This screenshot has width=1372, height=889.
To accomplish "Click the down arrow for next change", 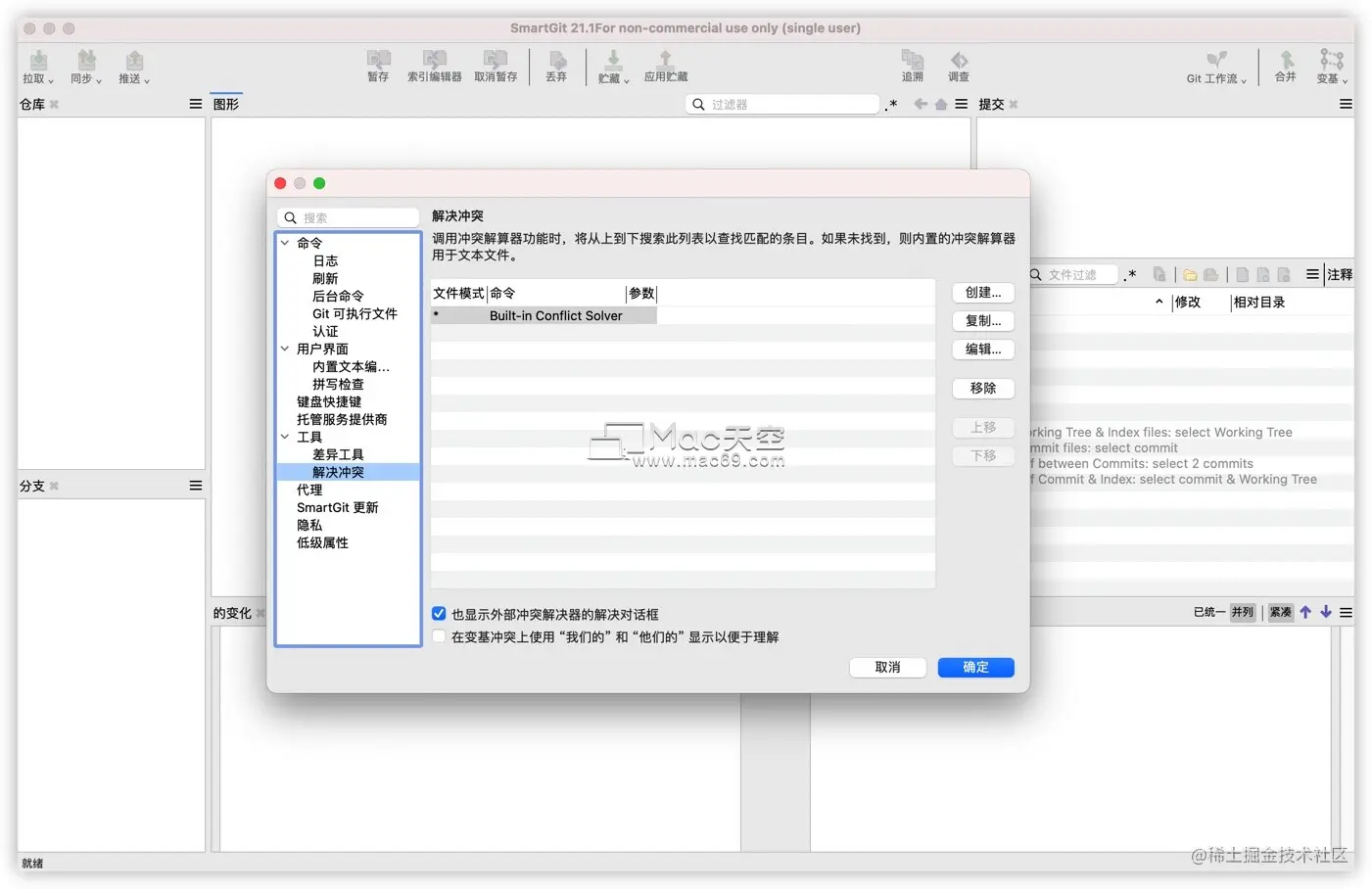I will point(1326,612).
